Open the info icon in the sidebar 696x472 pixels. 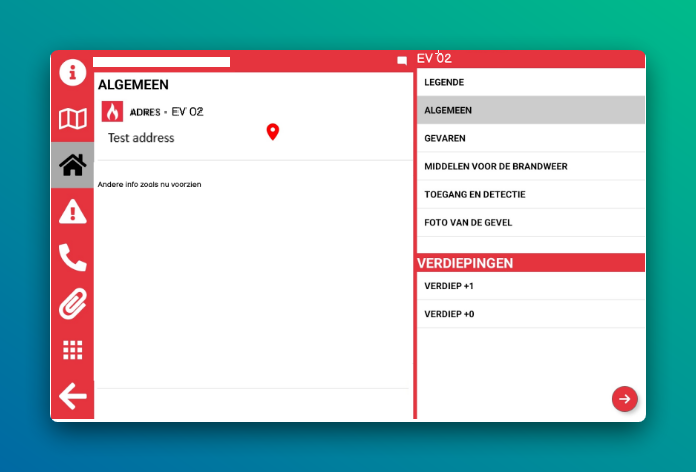(x=72, y=72)
